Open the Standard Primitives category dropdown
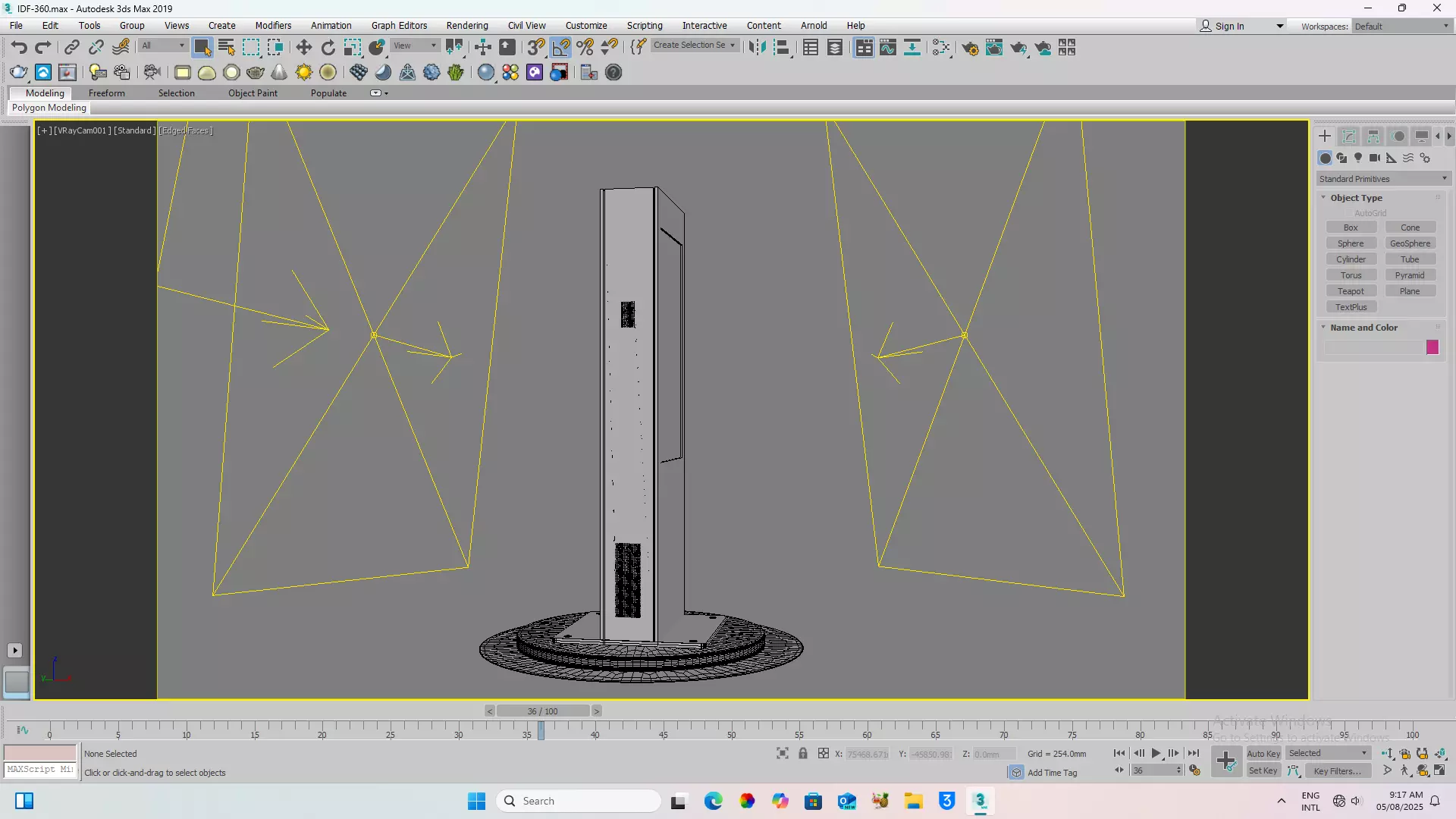Image resolution: width=1456 pixels, height=819 pixels. coord(1383,179)
